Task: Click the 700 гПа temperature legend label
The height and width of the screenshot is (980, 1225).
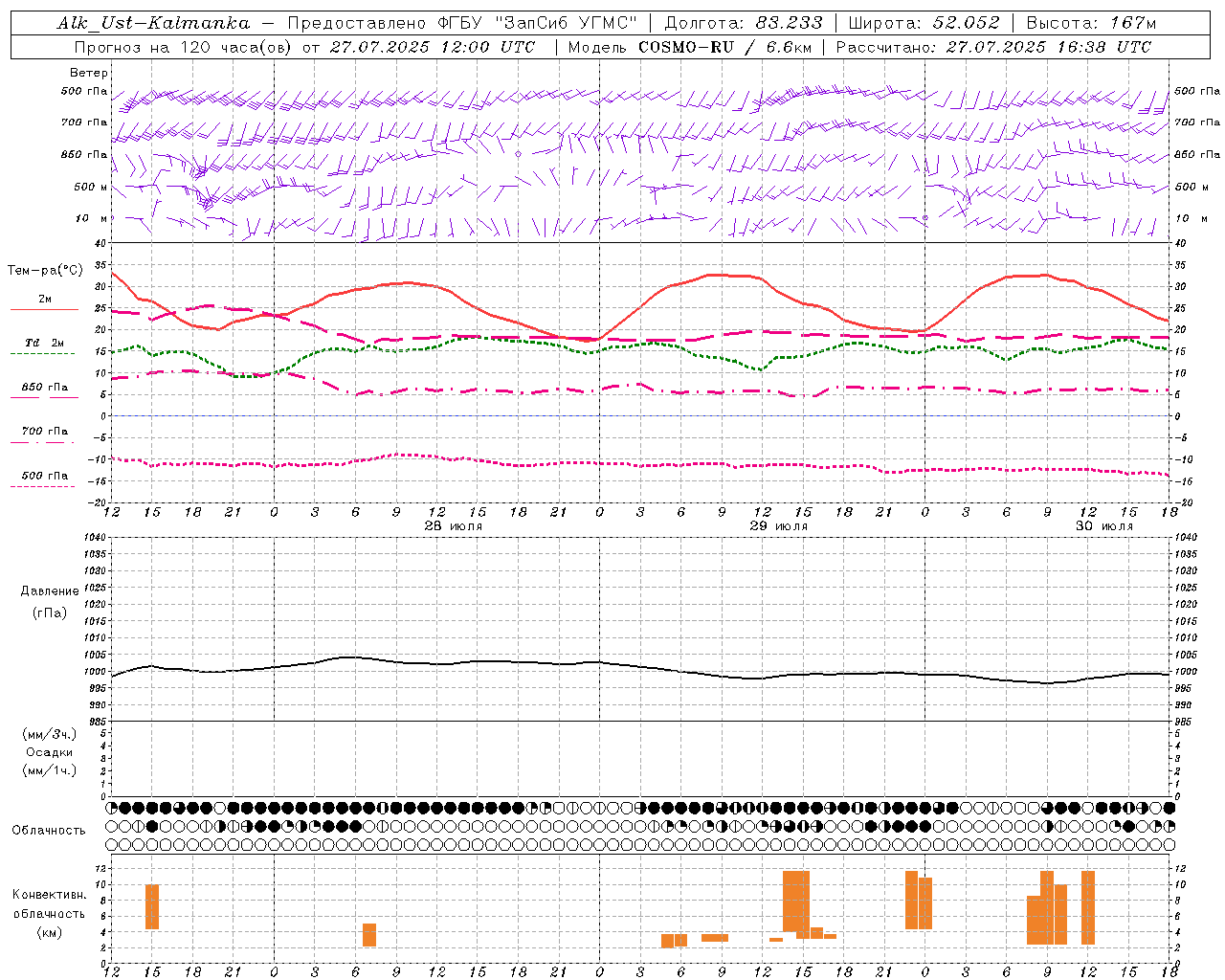Action: (44, 432)
